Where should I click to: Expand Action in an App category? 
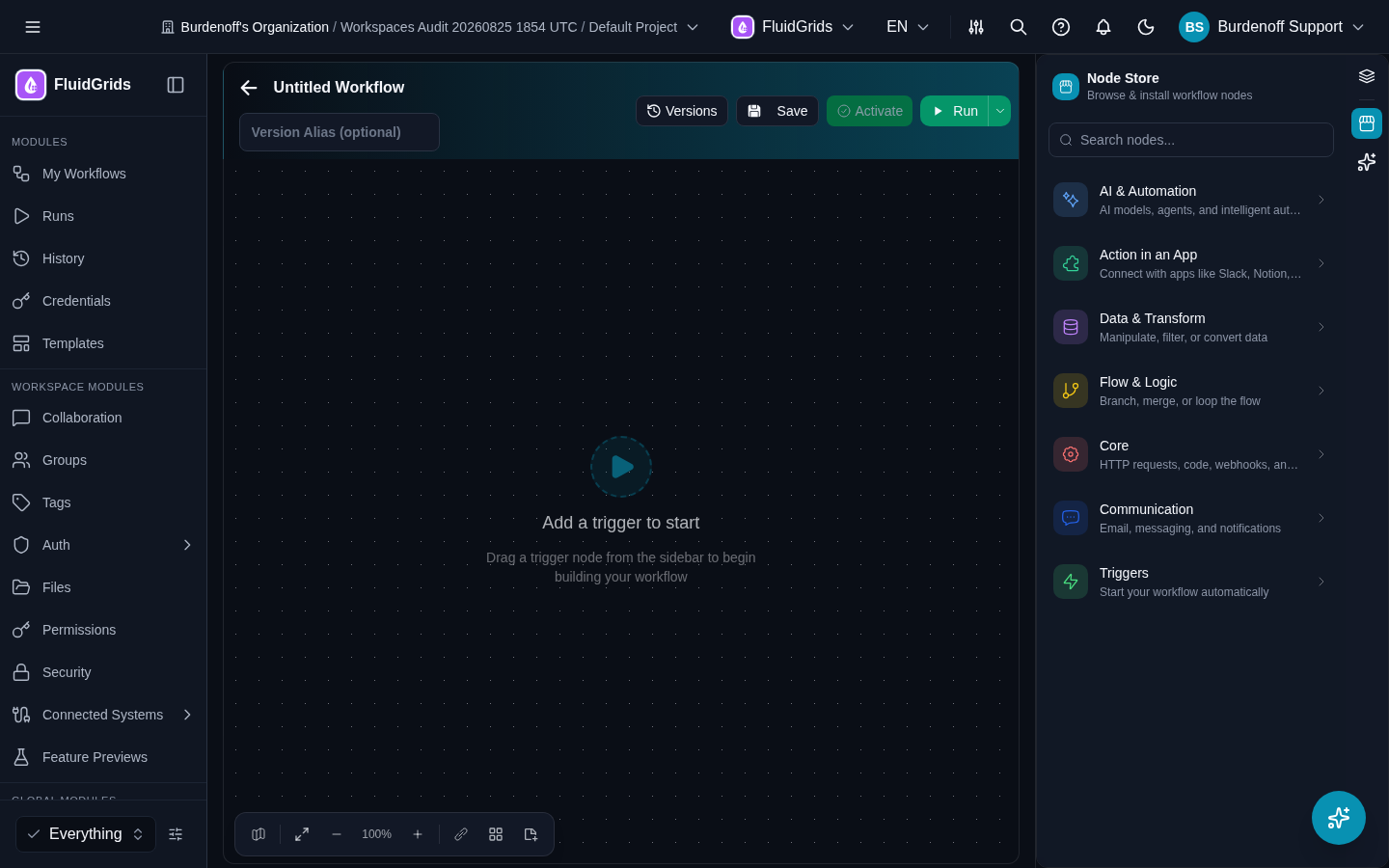1191,263
